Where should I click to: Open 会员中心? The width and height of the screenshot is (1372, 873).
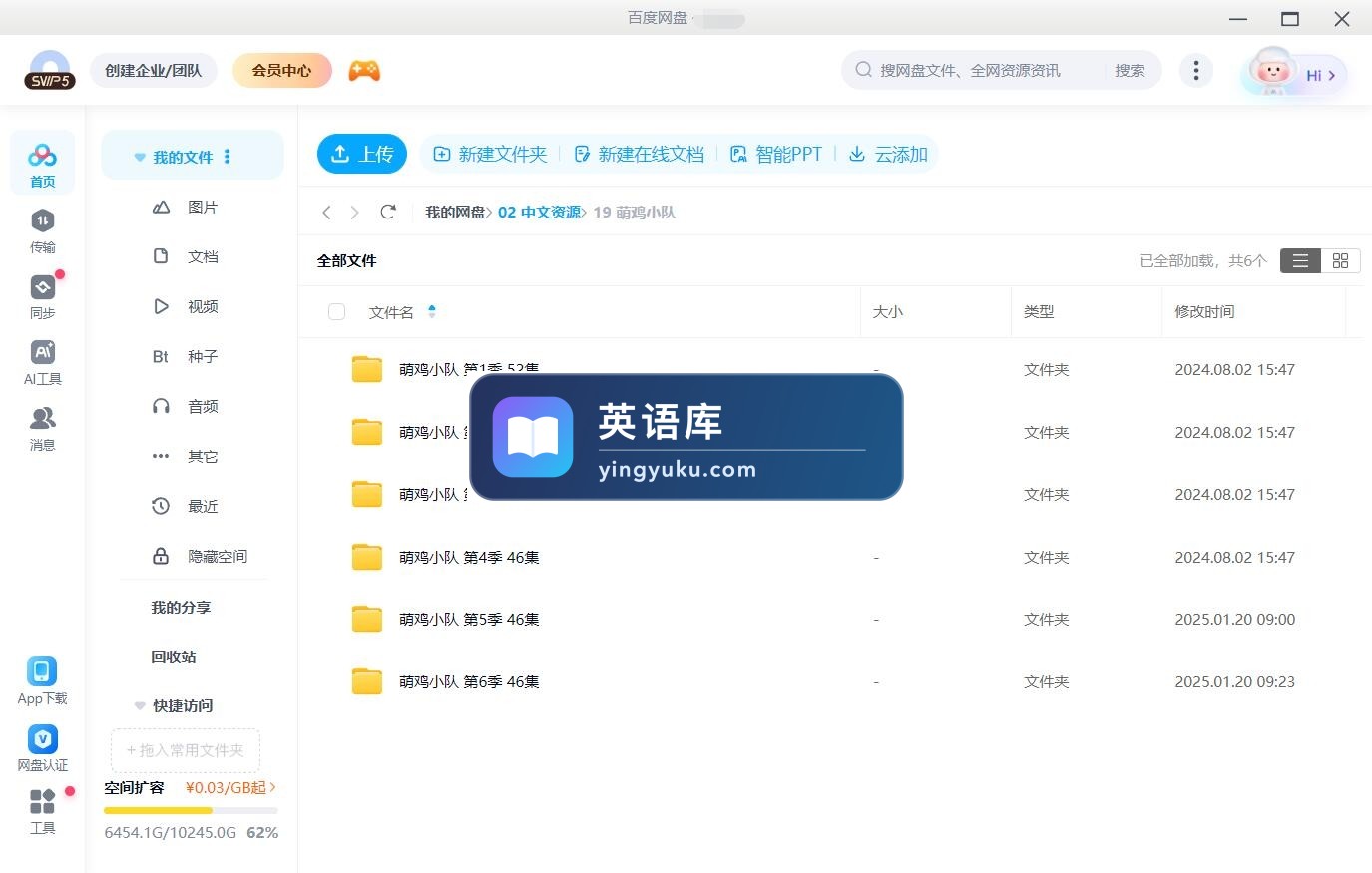[x=281, y=70]
